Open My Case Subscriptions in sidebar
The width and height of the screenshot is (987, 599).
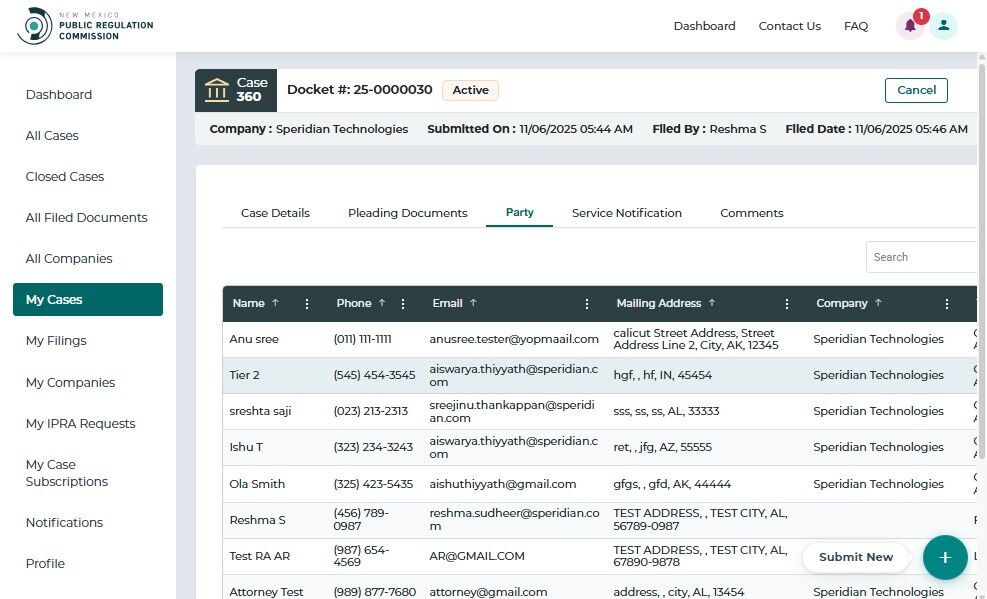coord(67,473)
